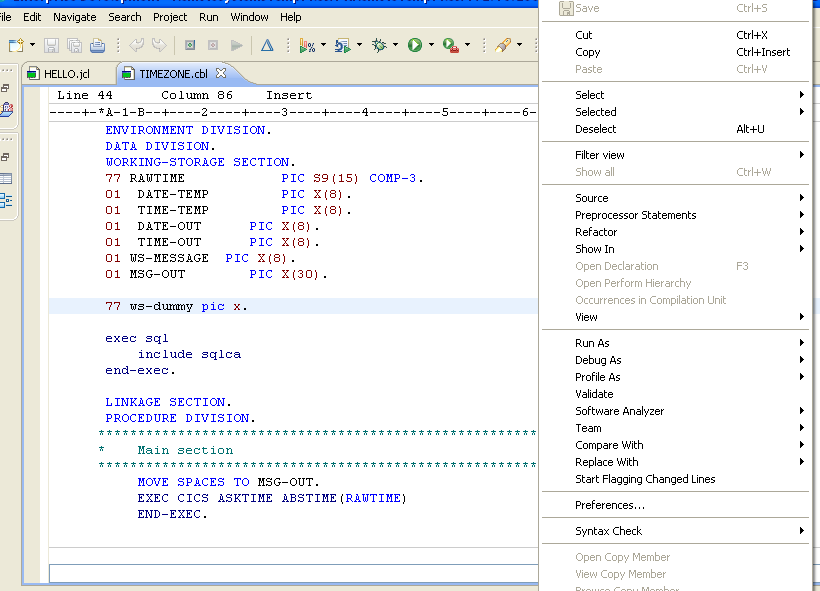This screenshot has height=591, width=820.
Task: Open the Selected submenu
Action: tap(676, 112)
